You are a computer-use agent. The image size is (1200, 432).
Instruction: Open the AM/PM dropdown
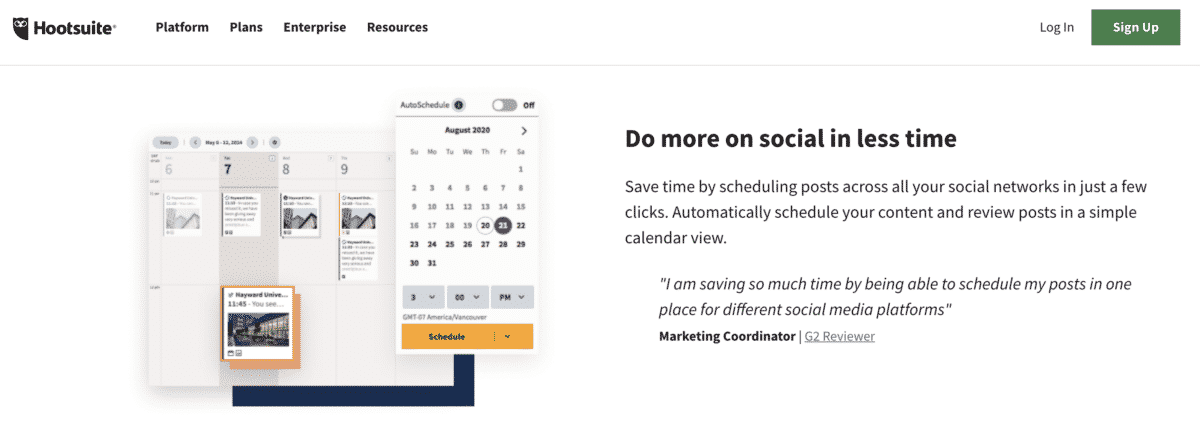click(512, 297)
